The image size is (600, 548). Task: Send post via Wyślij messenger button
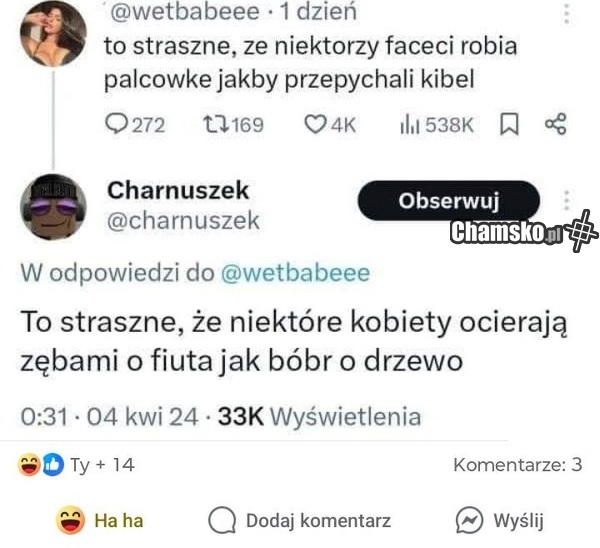tap(499, 520)
